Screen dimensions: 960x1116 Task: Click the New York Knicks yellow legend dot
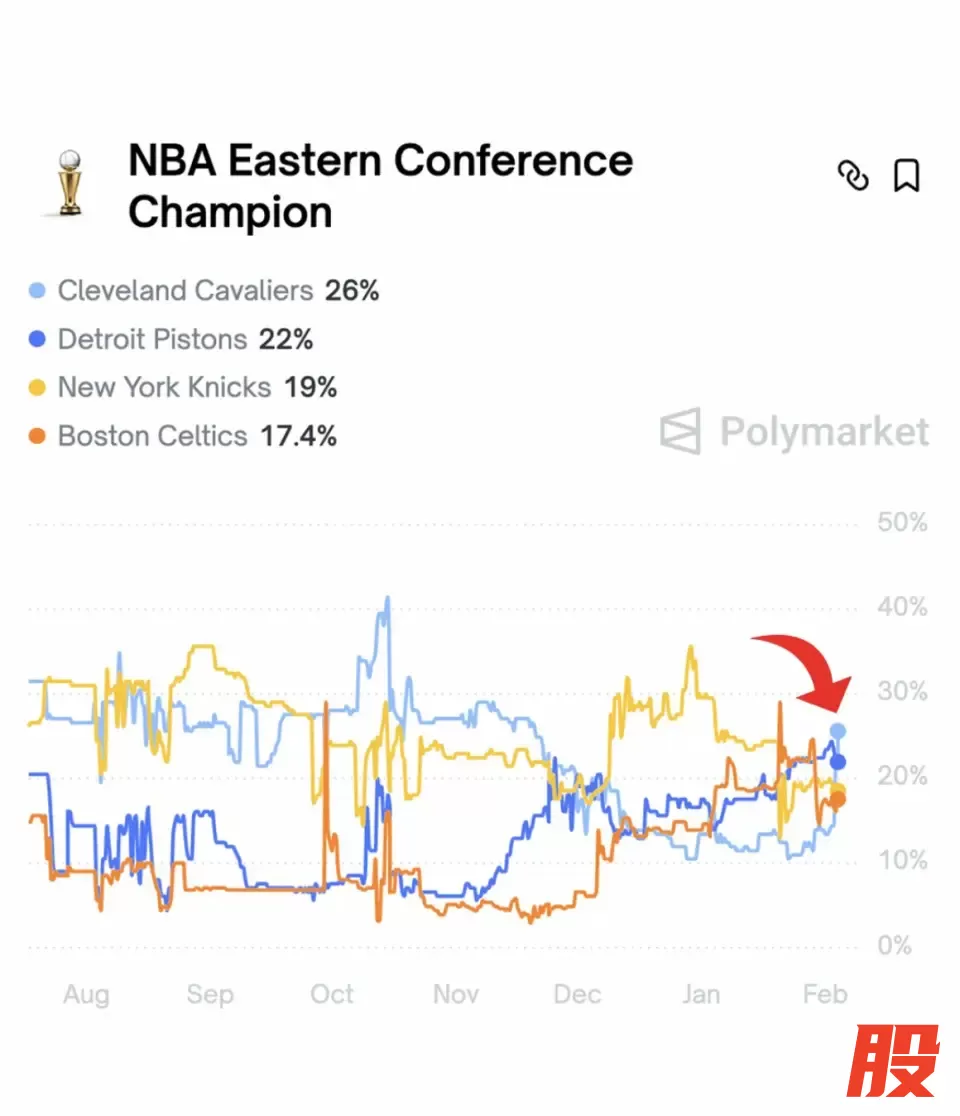click(38, 388)
